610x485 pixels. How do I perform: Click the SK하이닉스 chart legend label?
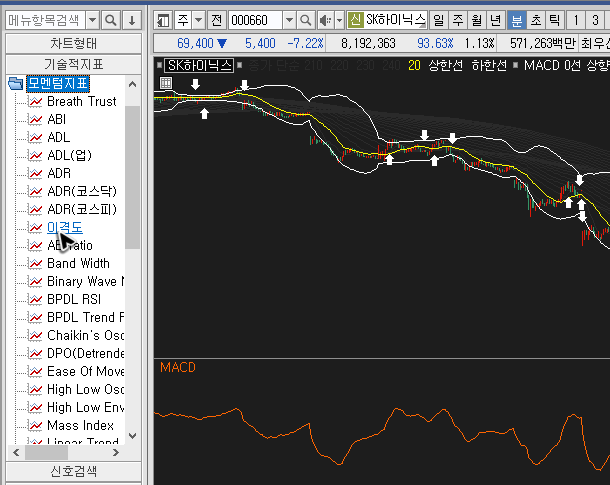tap(199, 65)
